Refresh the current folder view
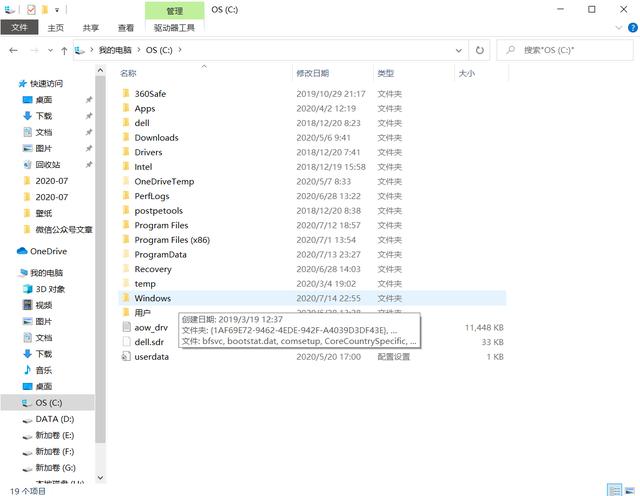 click(480, 50)
